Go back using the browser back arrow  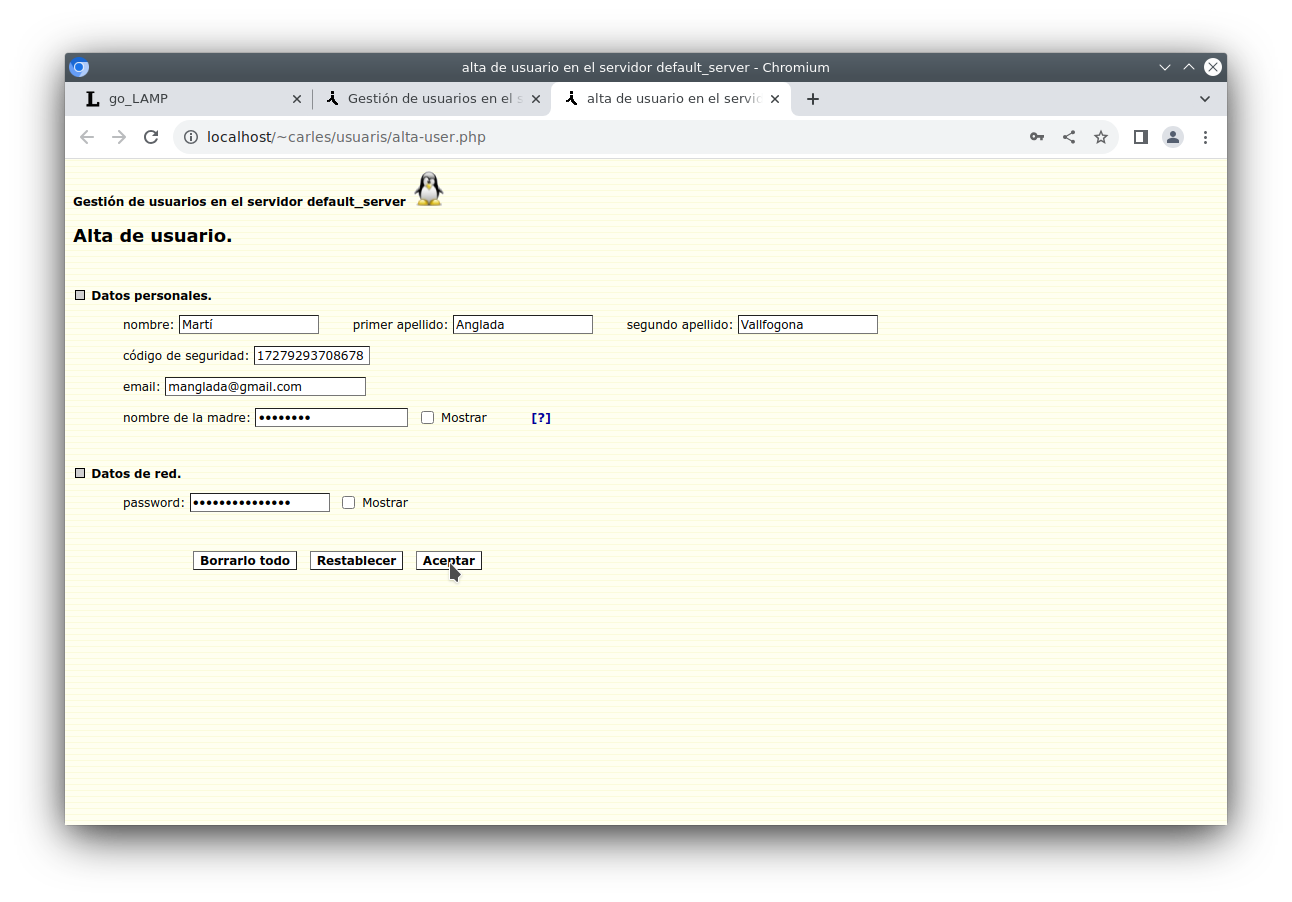[x=87, y=137]
